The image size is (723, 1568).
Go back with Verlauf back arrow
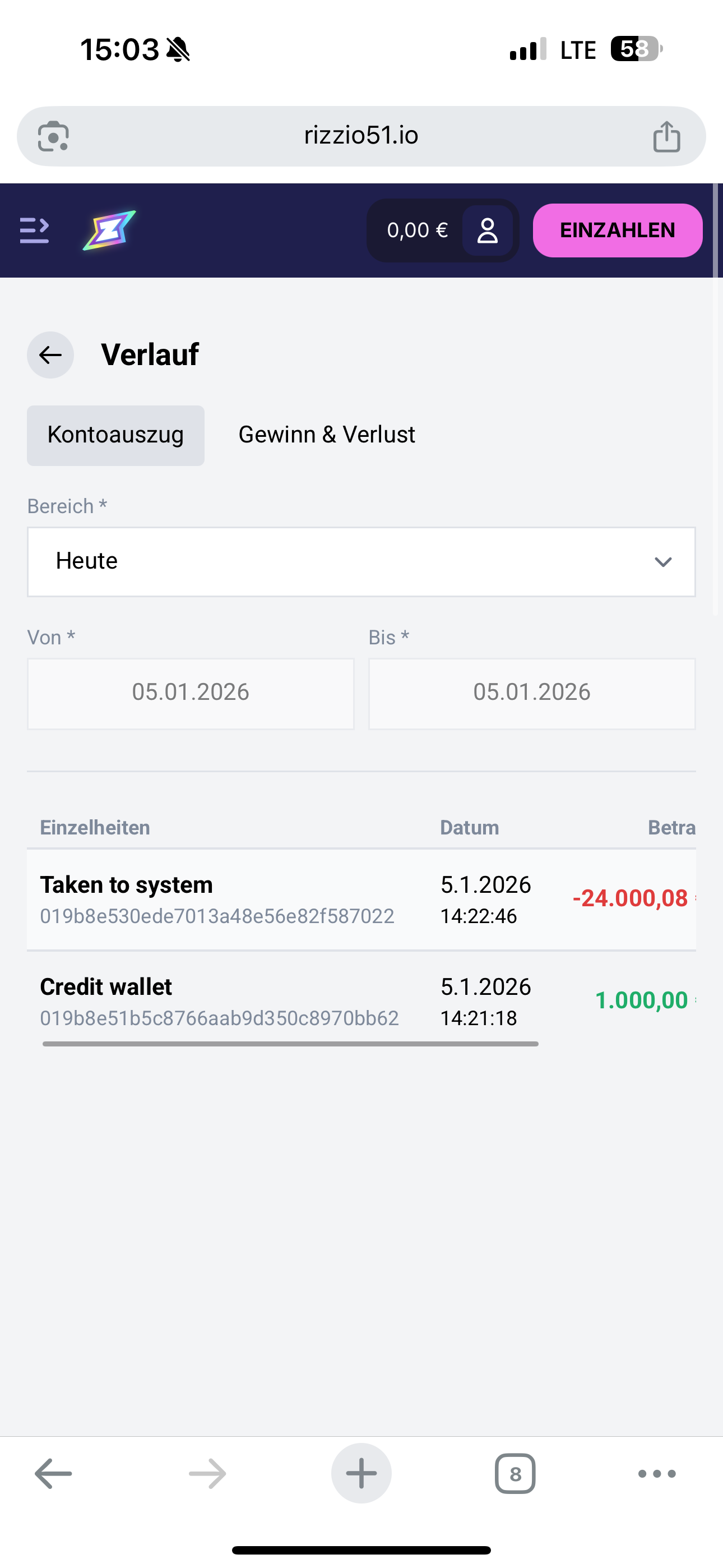tap(50, 355)
